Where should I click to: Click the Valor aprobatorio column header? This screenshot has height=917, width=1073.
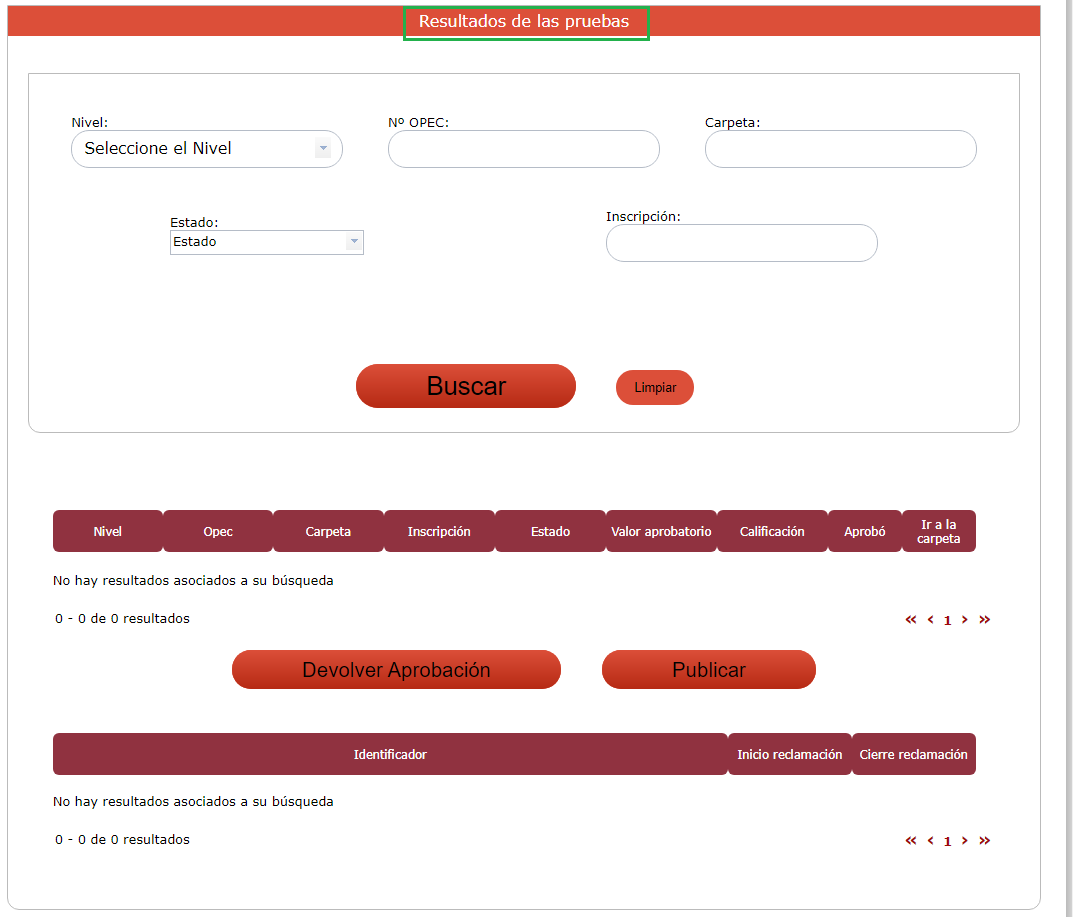(661, 532)
